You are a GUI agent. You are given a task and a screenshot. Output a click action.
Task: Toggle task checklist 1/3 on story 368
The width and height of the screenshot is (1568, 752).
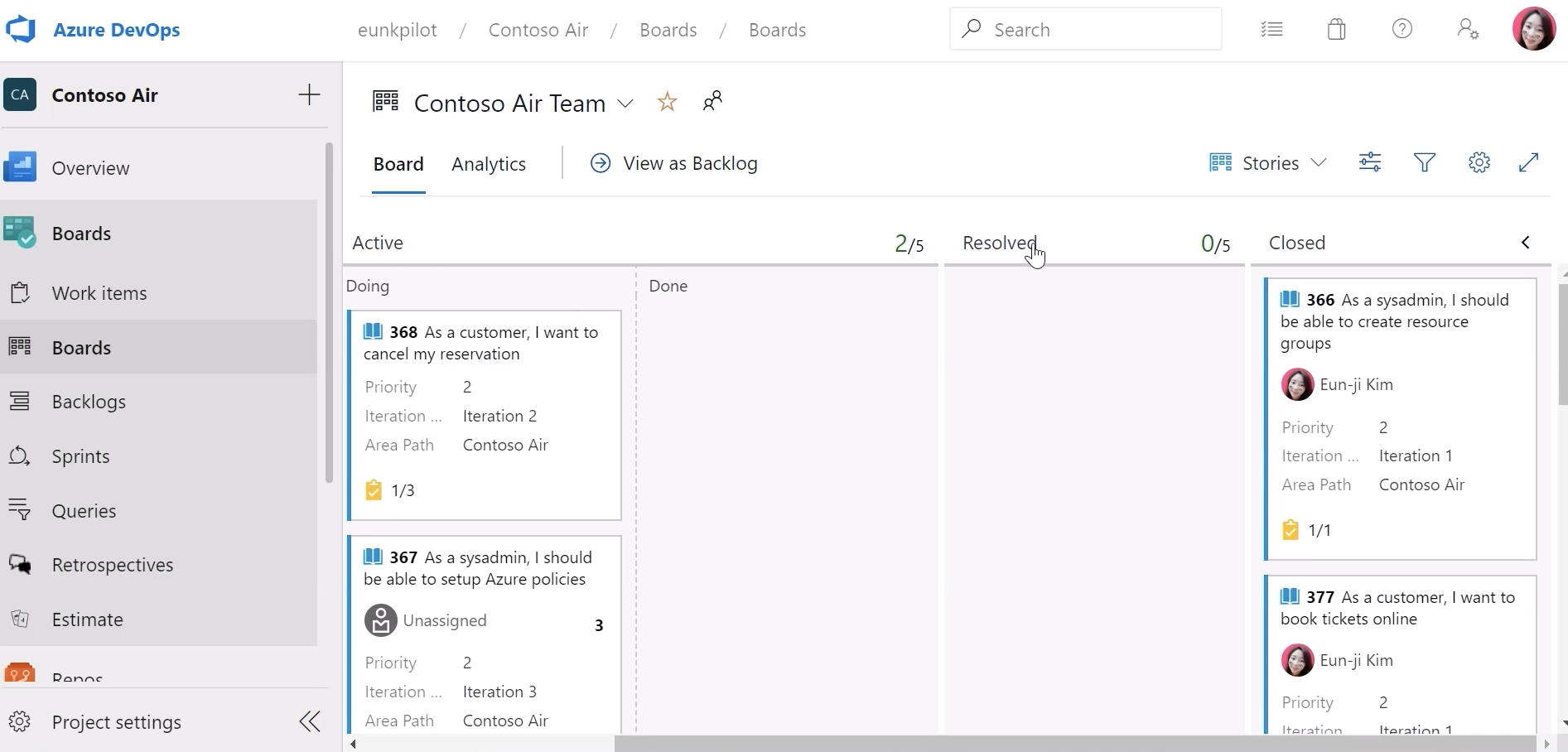390,490
